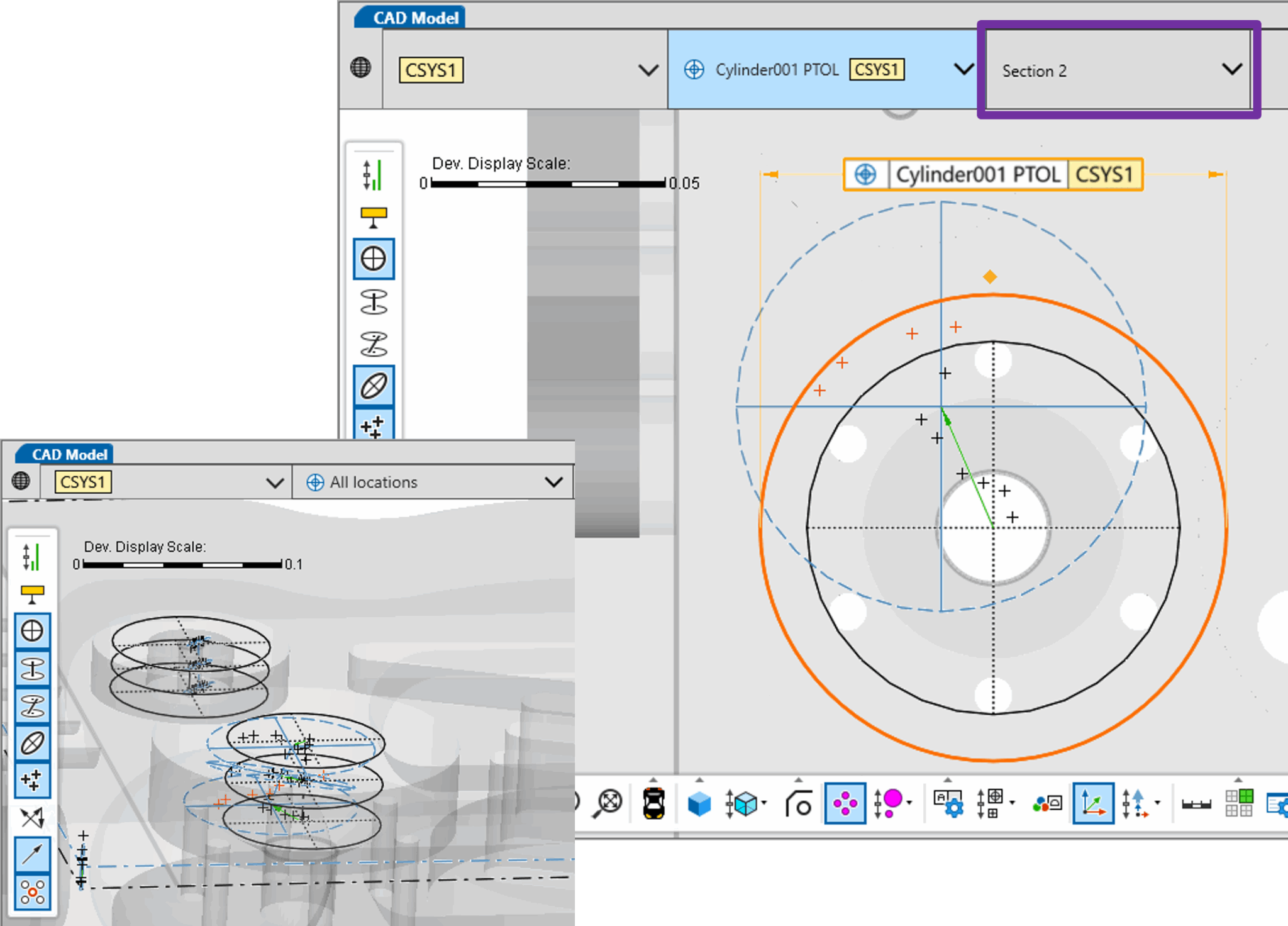Toggle the magenta measured points display
1288x926 pixels.
(x=845, y=803)
